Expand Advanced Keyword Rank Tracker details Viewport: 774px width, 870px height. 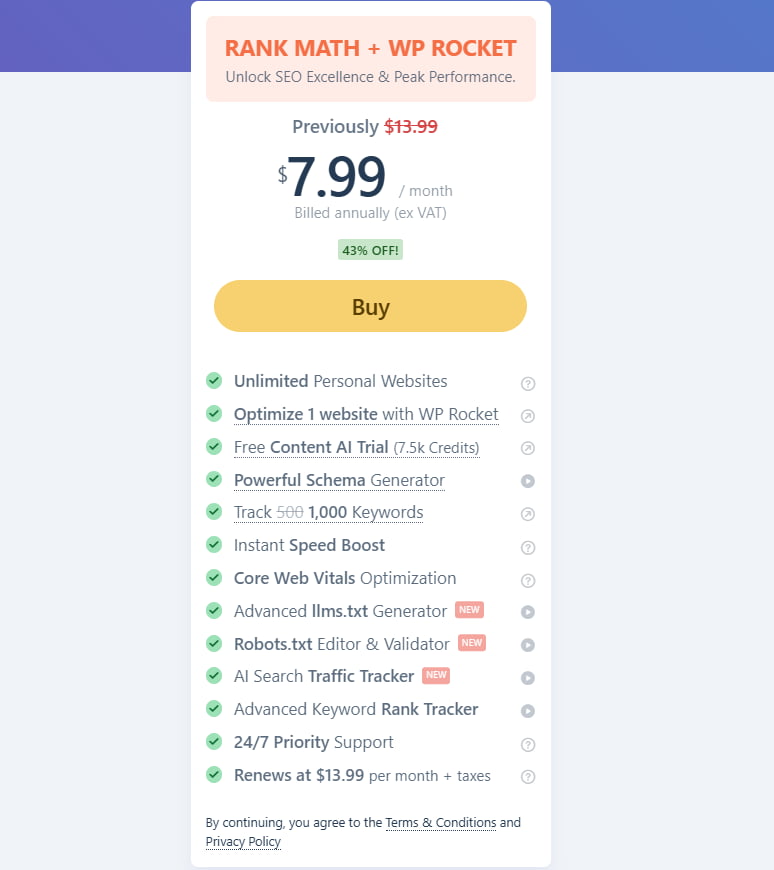coord(528,710)
